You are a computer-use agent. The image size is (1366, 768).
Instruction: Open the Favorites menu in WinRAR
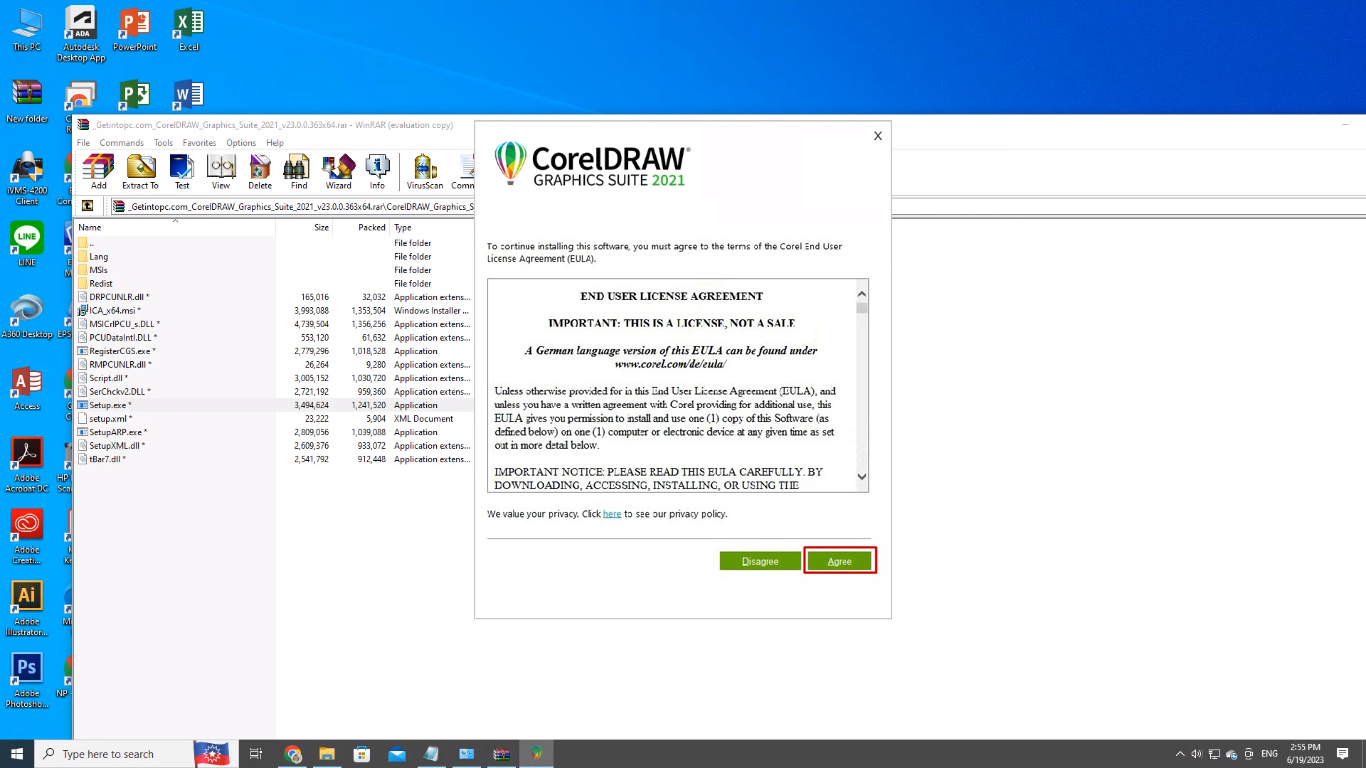point(199,143)
